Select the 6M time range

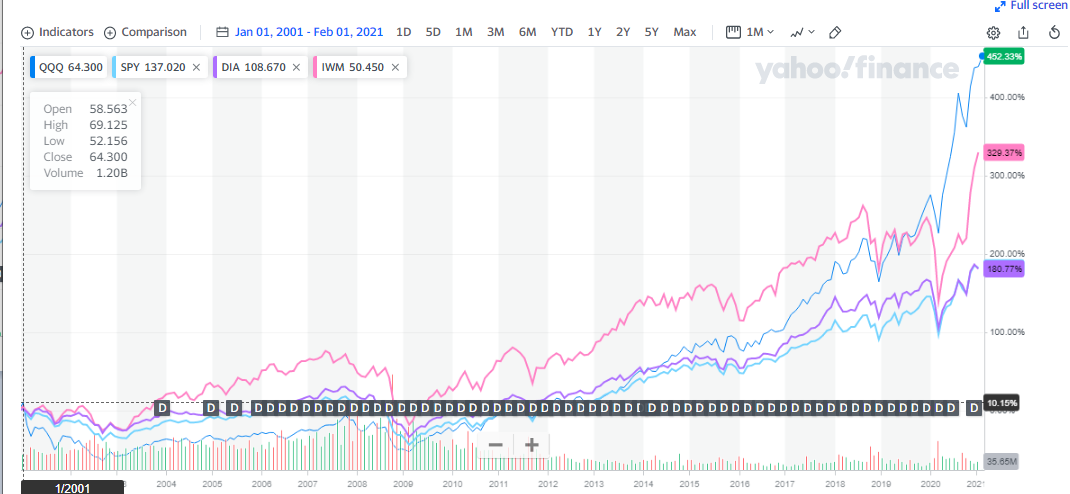(x=527, y=32)
